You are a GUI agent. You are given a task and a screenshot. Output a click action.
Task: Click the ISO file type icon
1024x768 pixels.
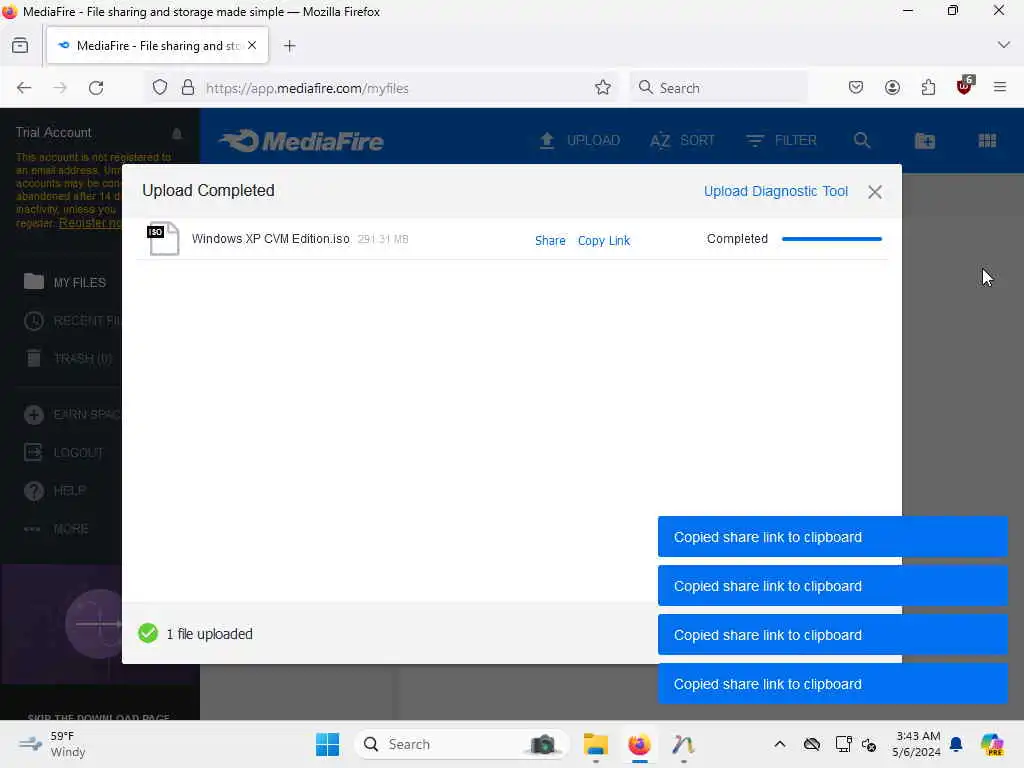coord(163,238)
